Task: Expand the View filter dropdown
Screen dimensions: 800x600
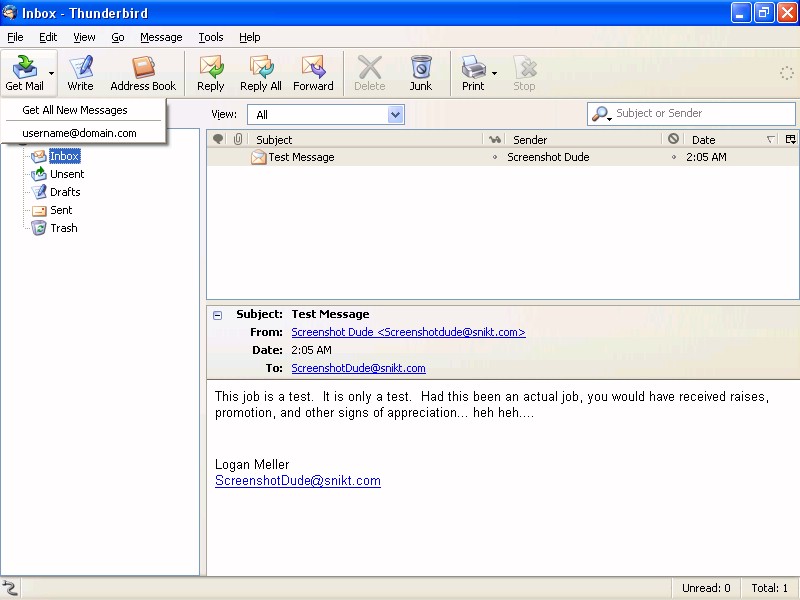Action: pos(395,115)
